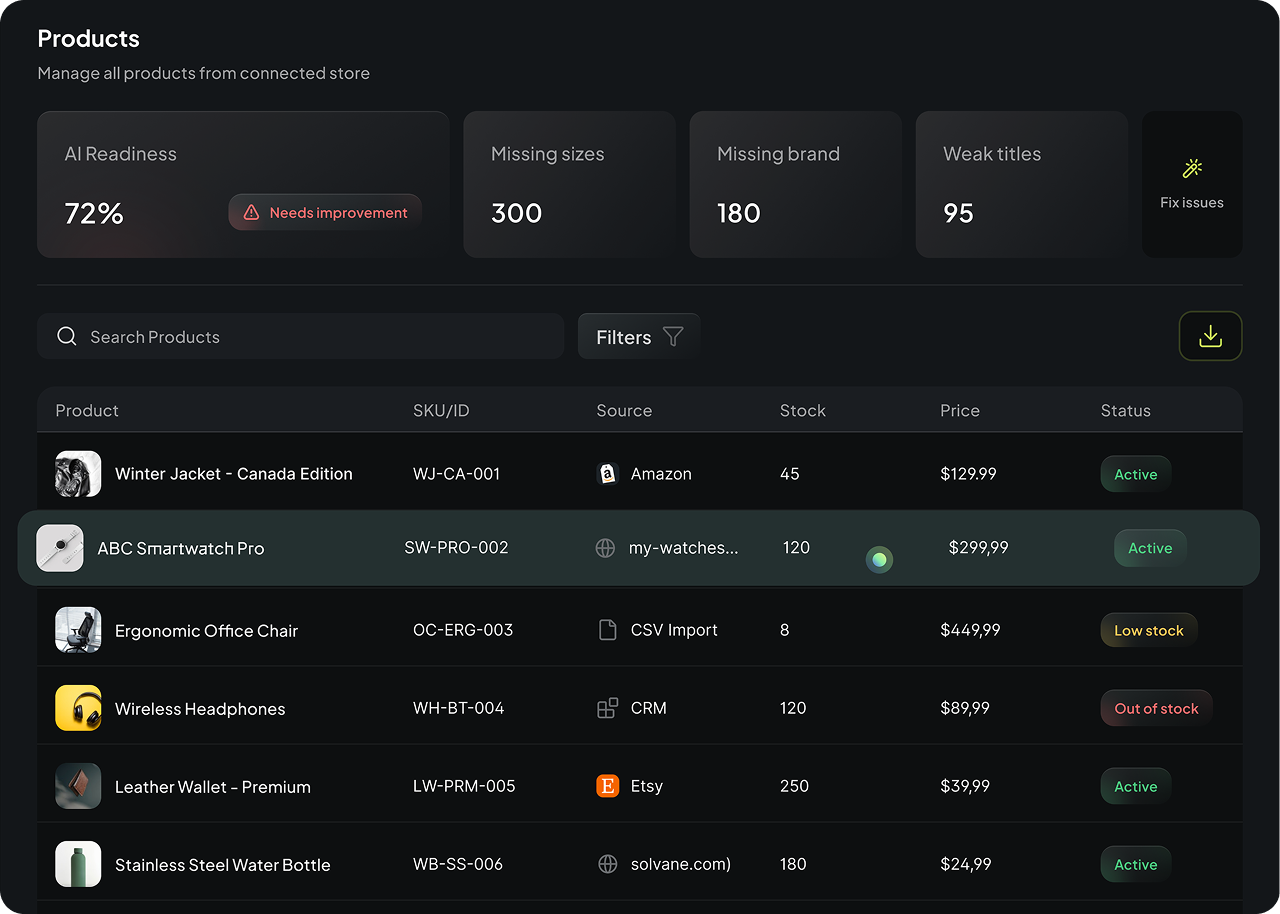Viewport: 1280px width, 914px height.
Task: Sort products by the Price column header
Action: (x=960, y=410)
